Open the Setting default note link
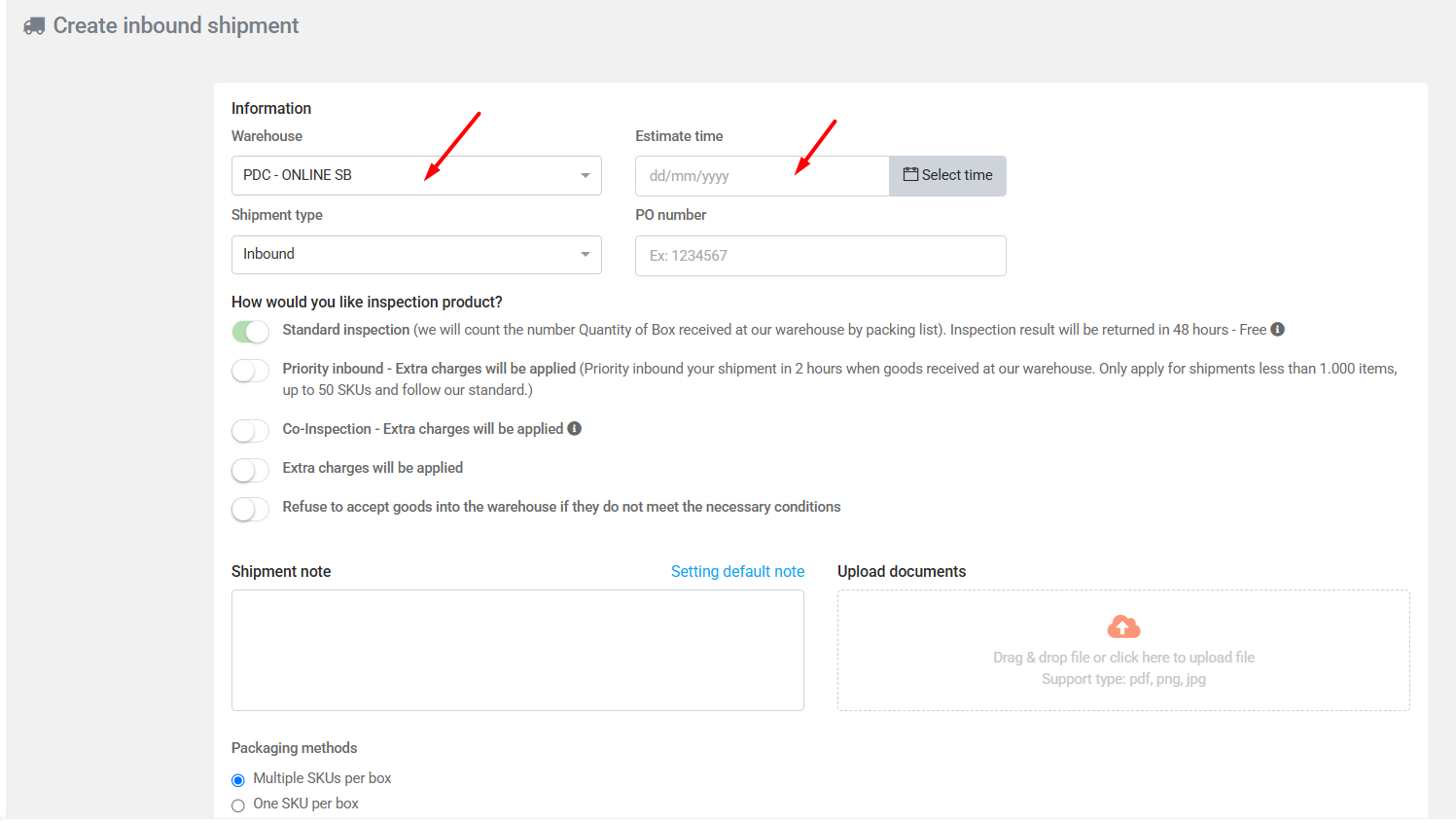This screenshot has height=823, width=1456. pyautogui.click(x=737, y=572)
